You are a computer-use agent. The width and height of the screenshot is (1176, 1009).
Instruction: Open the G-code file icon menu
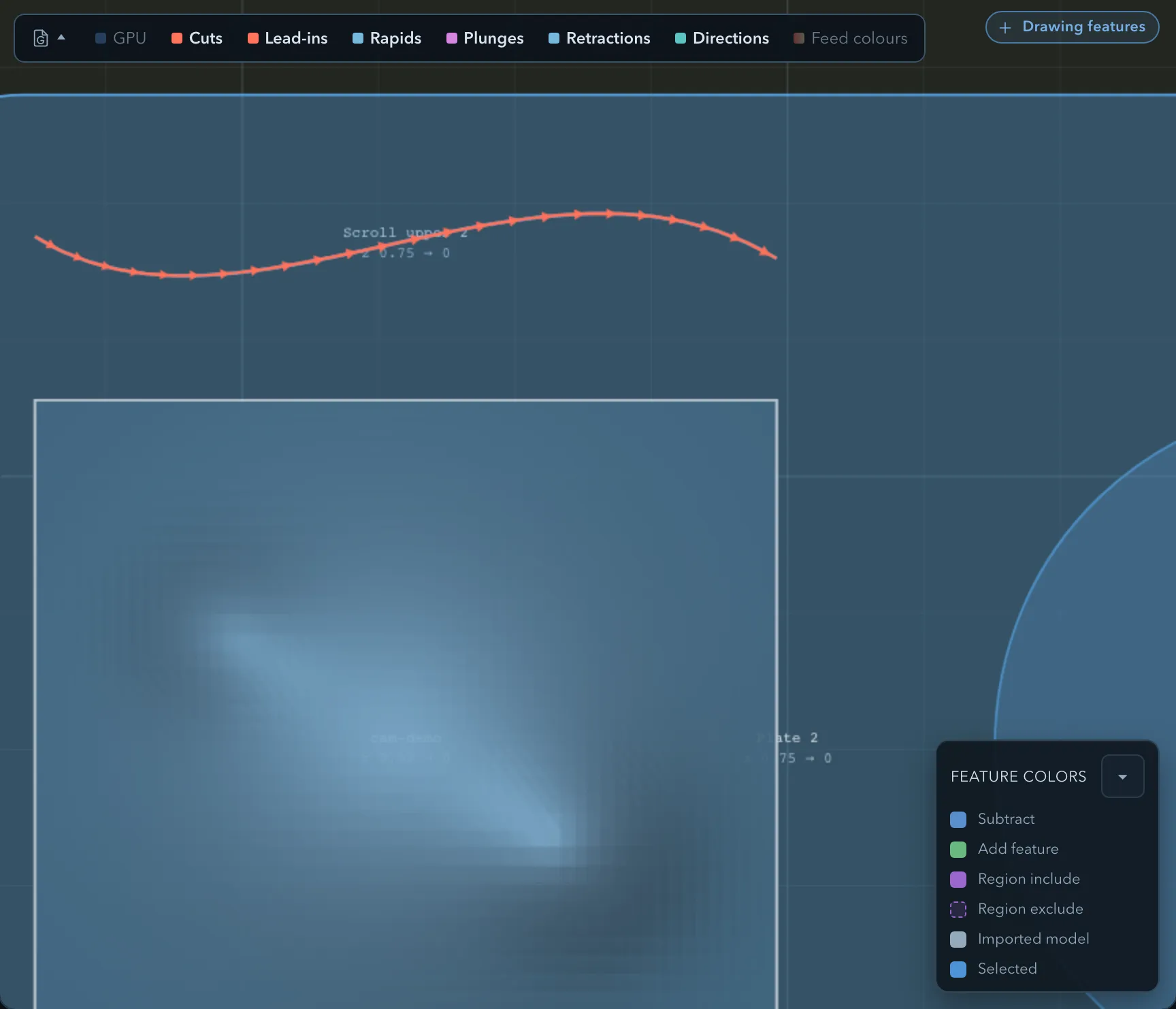41,38
